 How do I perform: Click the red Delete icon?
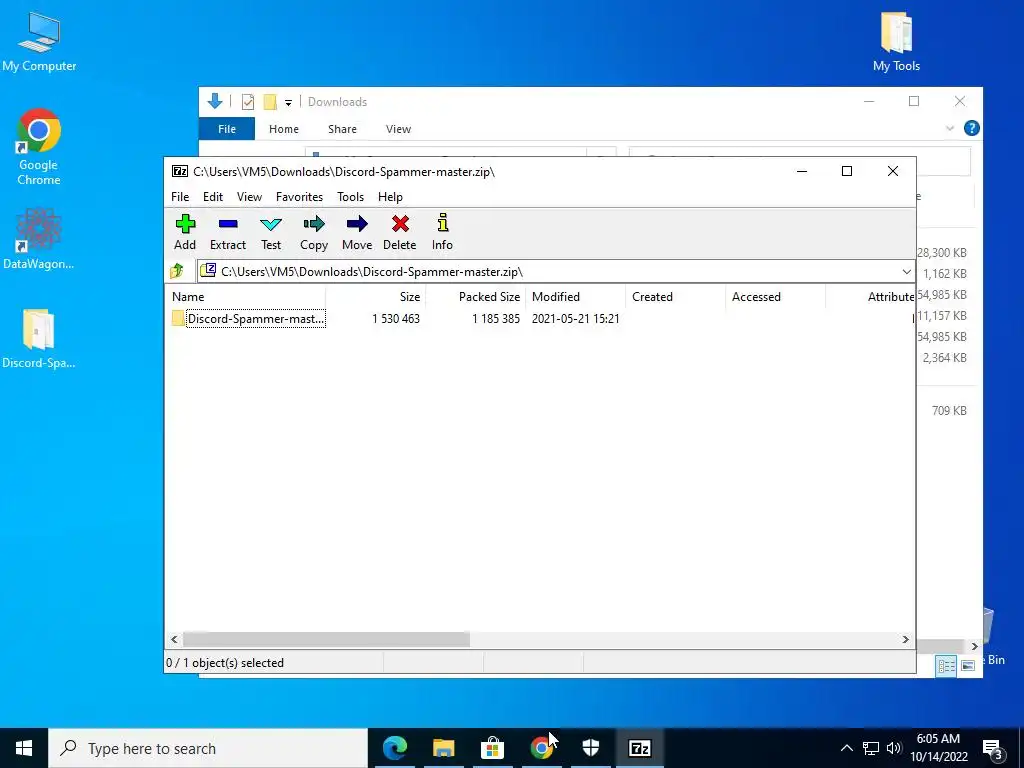(400, 232)
